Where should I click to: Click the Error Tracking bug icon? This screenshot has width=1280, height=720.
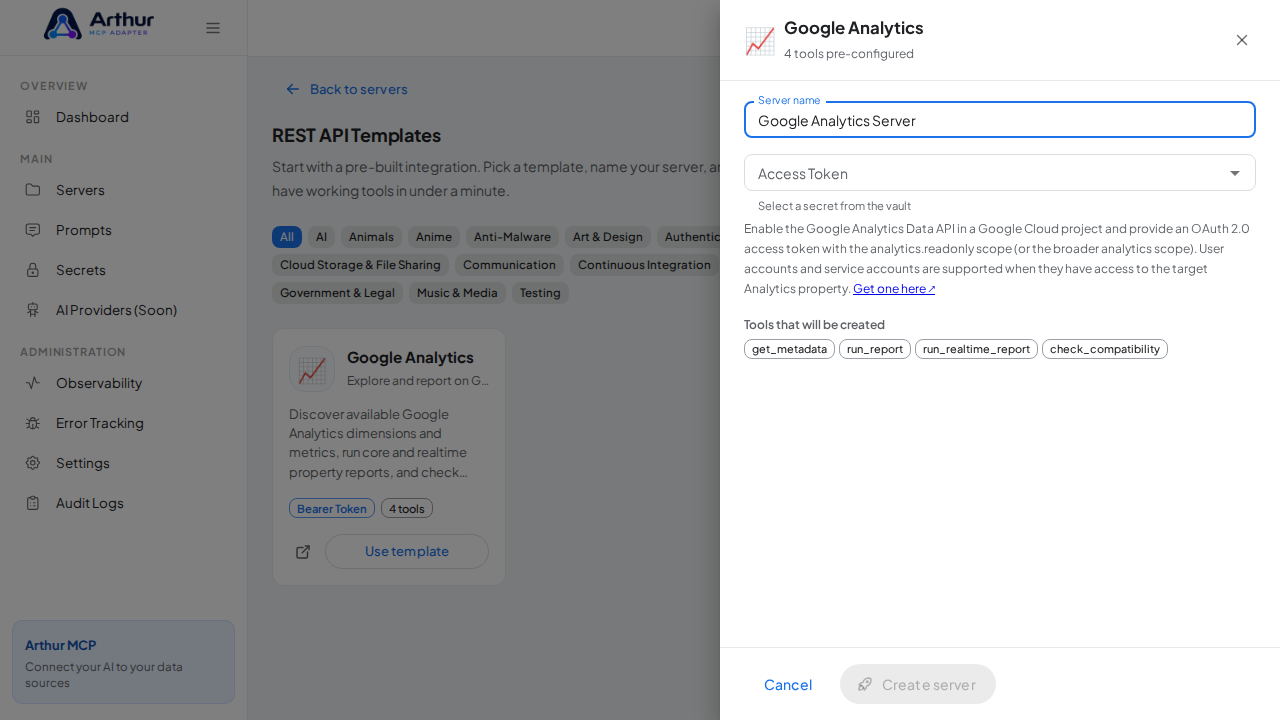point(33,423)
